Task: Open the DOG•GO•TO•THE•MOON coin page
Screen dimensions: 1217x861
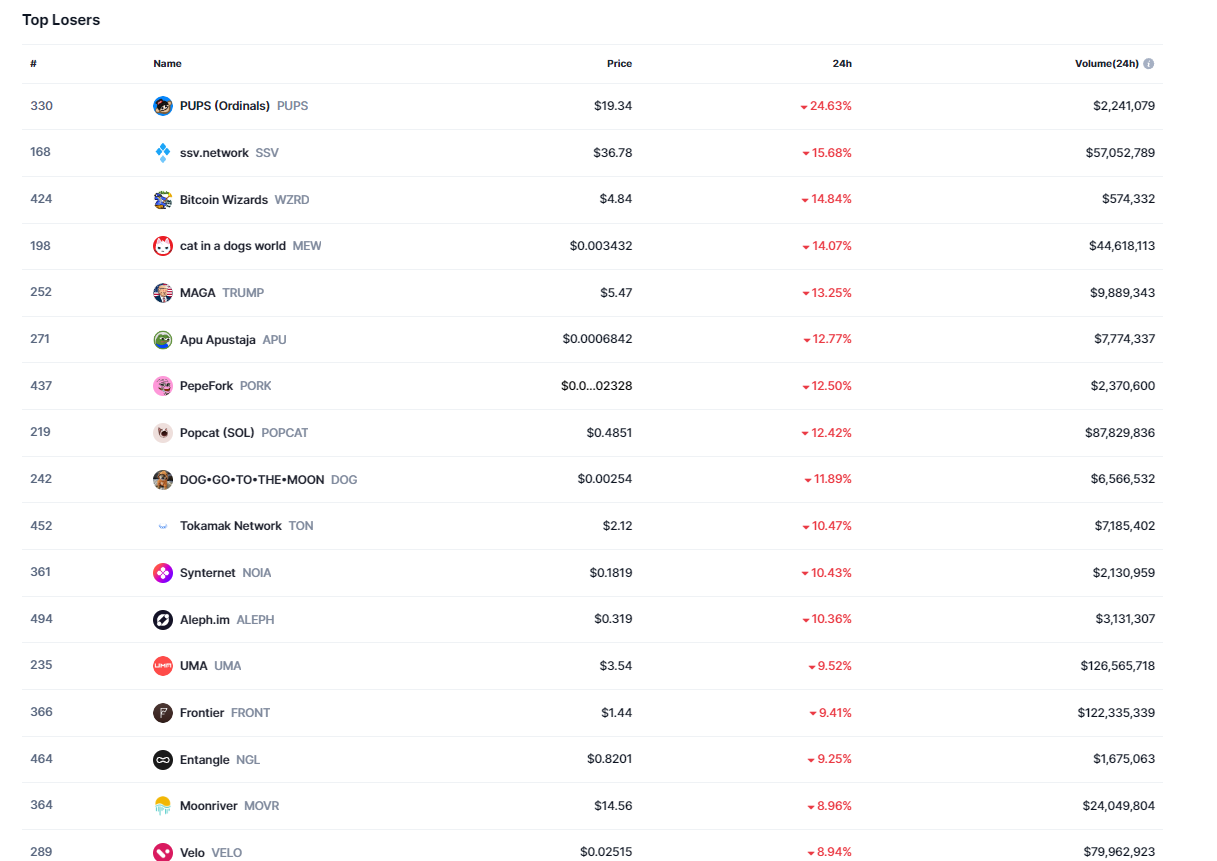Action: 252,480
